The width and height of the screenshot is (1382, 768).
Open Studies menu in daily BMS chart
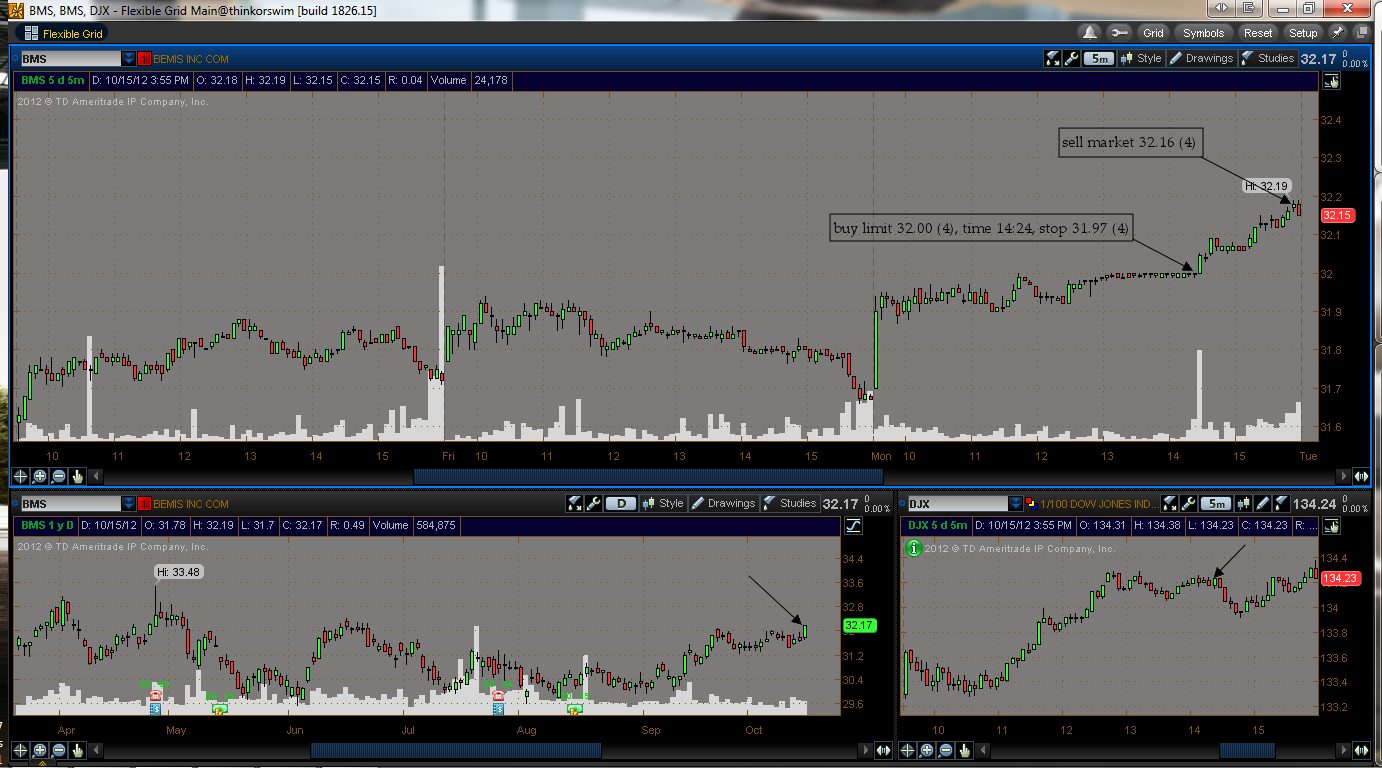click(790, 503)
